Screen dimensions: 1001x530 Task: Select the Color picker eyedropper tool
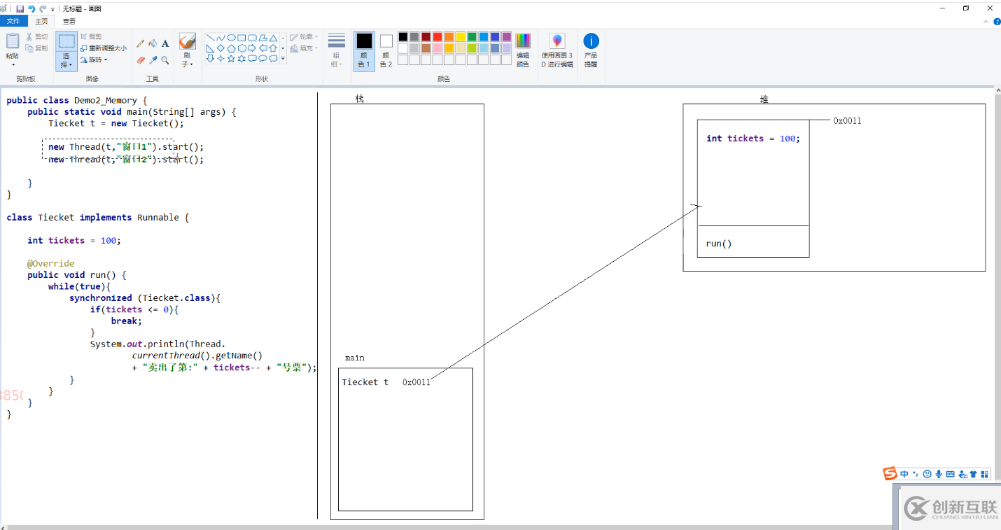coord(153,60)
